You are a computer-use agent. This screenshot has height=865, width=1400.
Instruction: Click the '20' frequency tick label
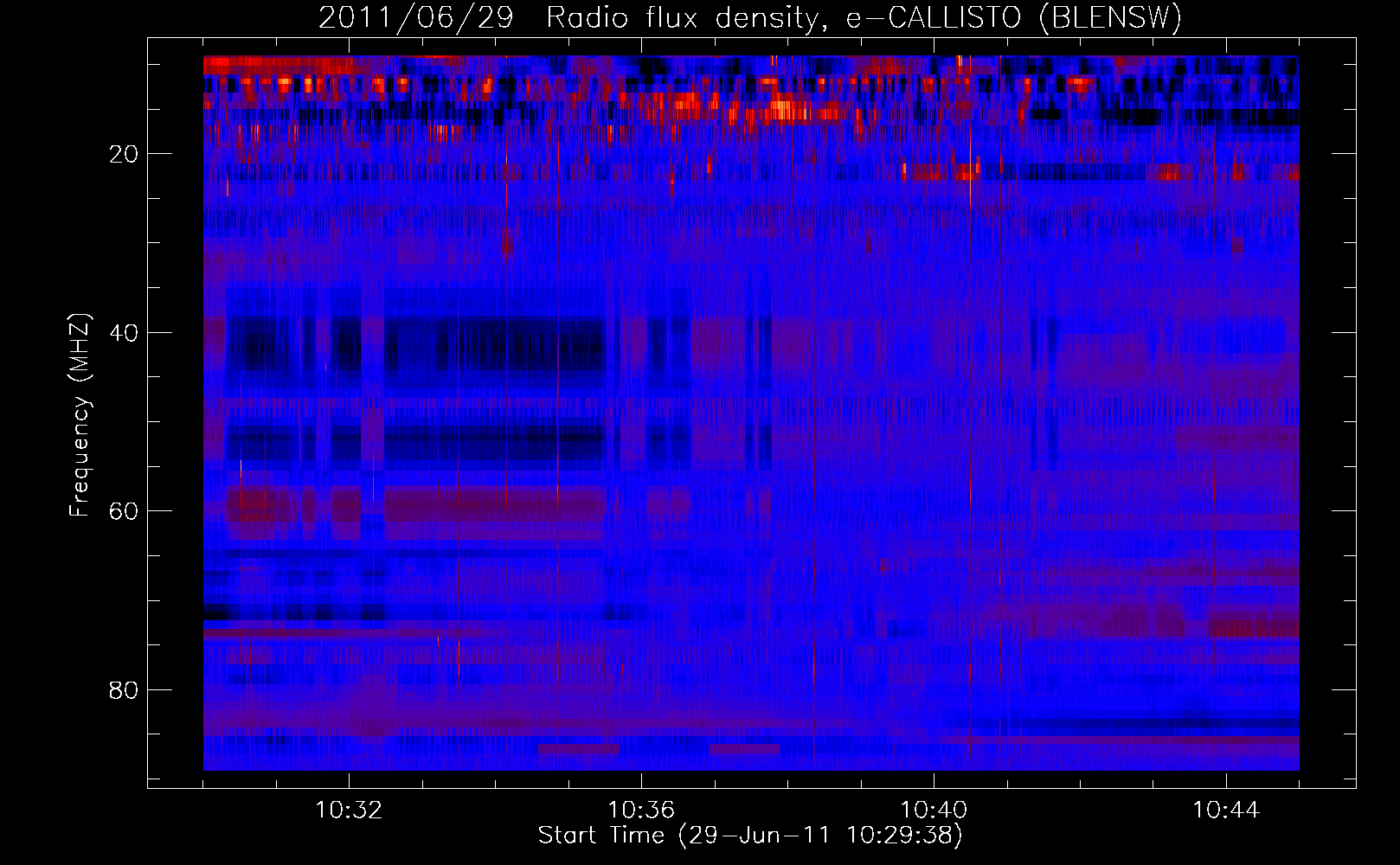click(x=125, y=154)
